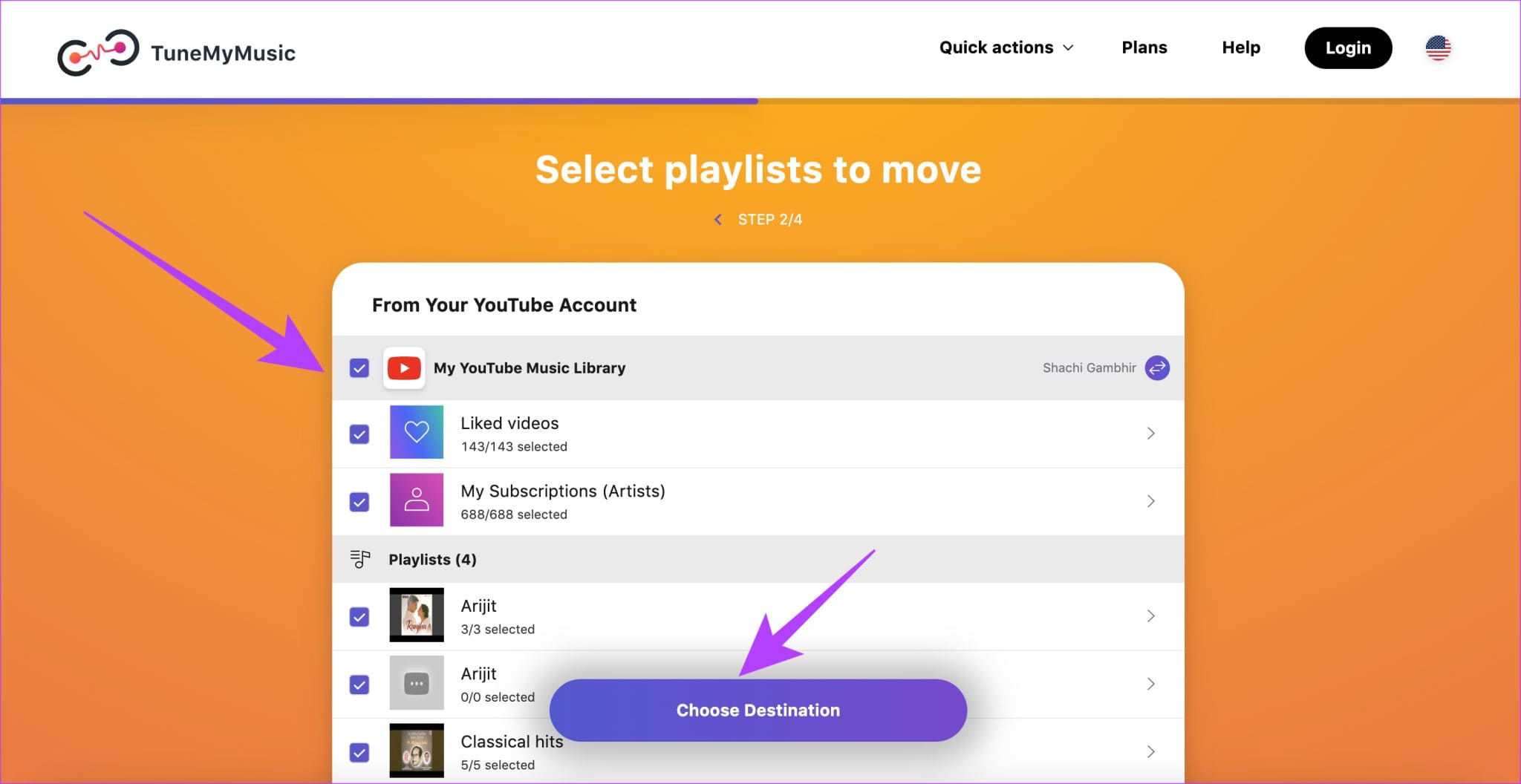Click the My Subscriptions (Artists) title
1521x784 pixels.
click(563, 491)
